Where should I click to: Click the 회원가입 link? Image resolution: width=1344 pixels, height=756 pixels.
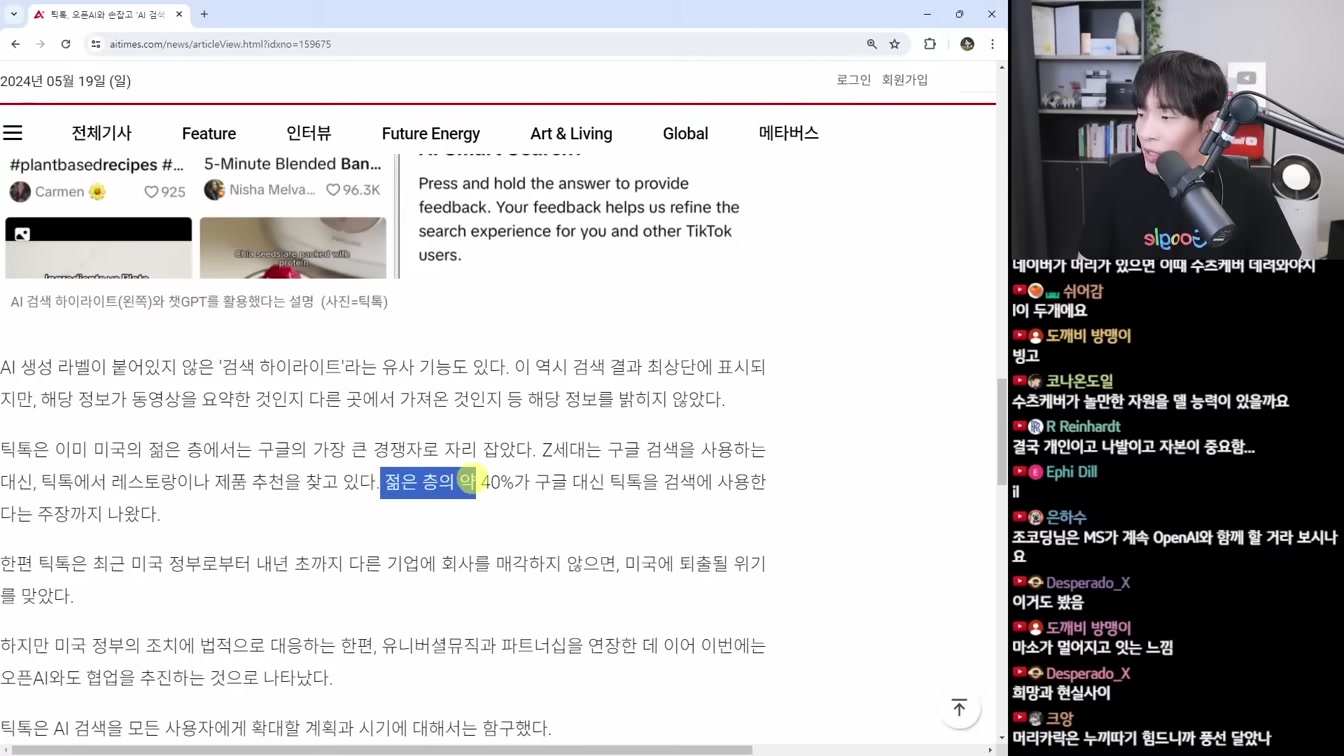coord(905,80)
